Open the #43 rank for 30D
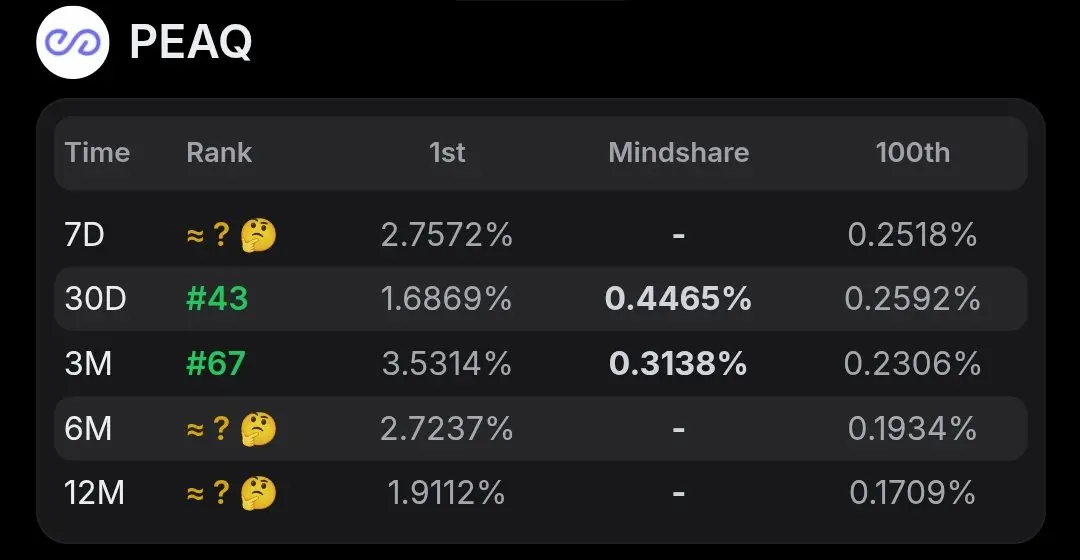The width and height of the screenshot is (1080, 560). point(217,299)
